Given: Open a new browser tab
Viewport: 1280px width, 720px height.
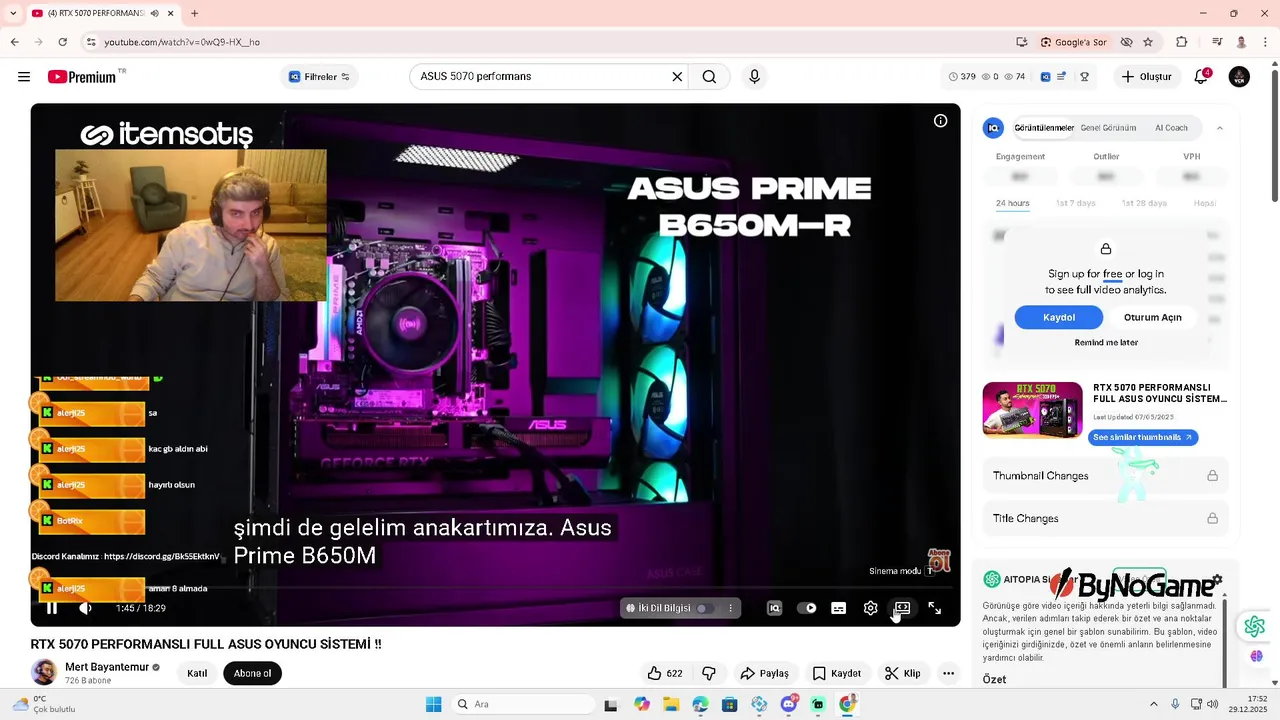Looking at the screenshot, I should pyautogui.click(x=194, y=13).
